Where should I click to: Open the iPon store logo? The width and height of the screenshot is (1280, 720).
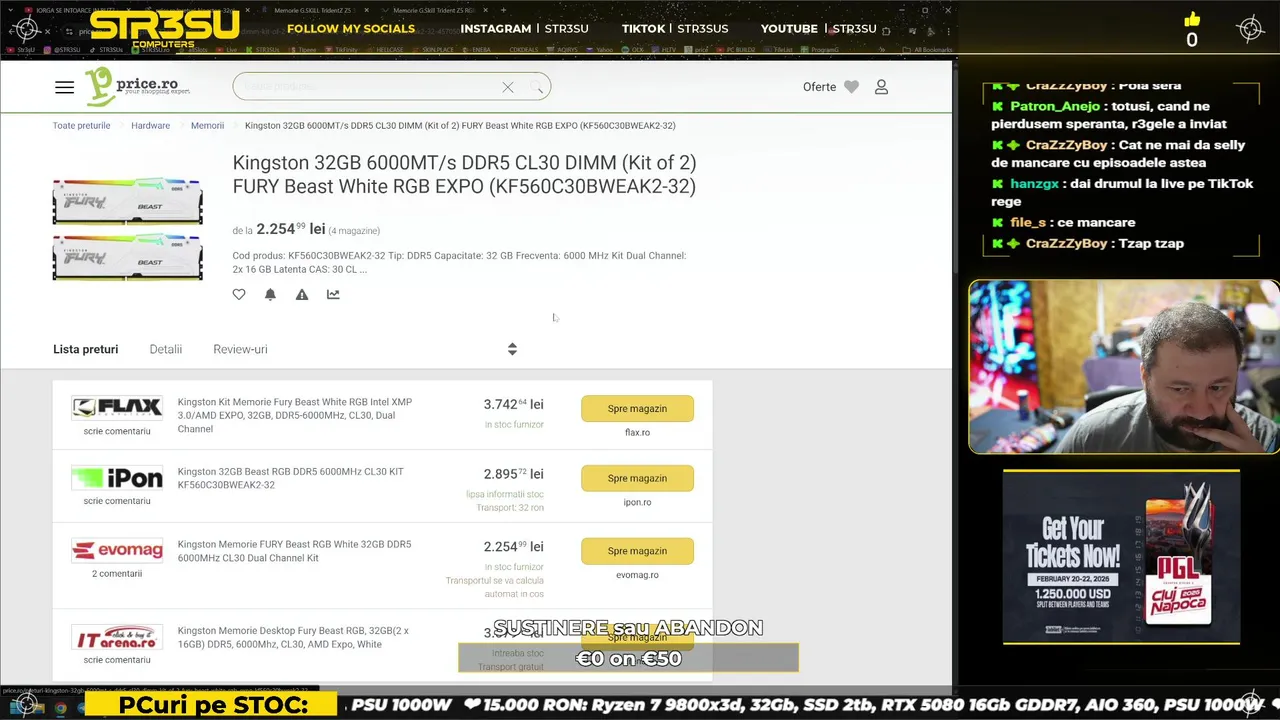coord(117,478)
